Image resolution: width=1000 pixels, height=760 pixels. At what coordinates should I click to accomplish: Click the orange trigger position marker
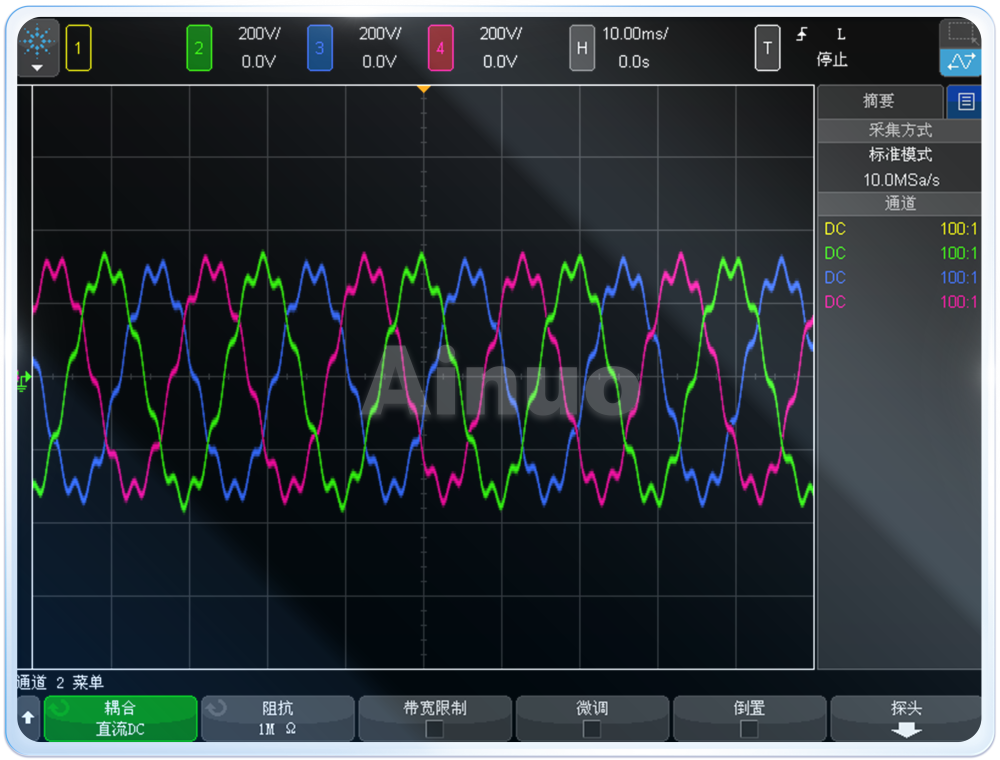[x=423, y=89]
